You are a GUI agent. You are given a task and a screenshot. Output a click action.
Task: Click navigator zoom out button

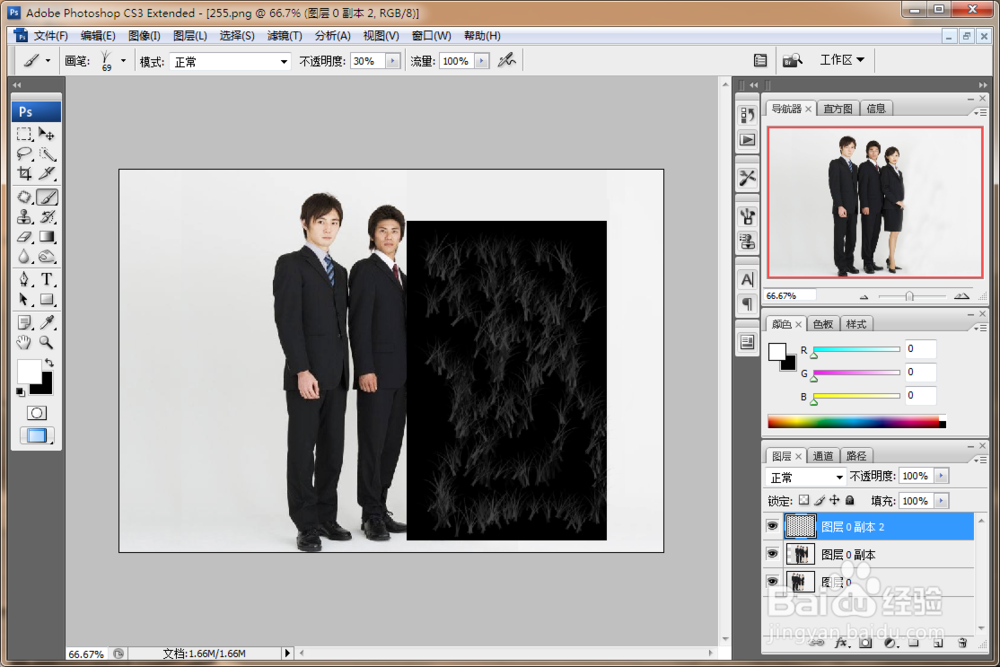pyautogui.click(x=864, y=297)
